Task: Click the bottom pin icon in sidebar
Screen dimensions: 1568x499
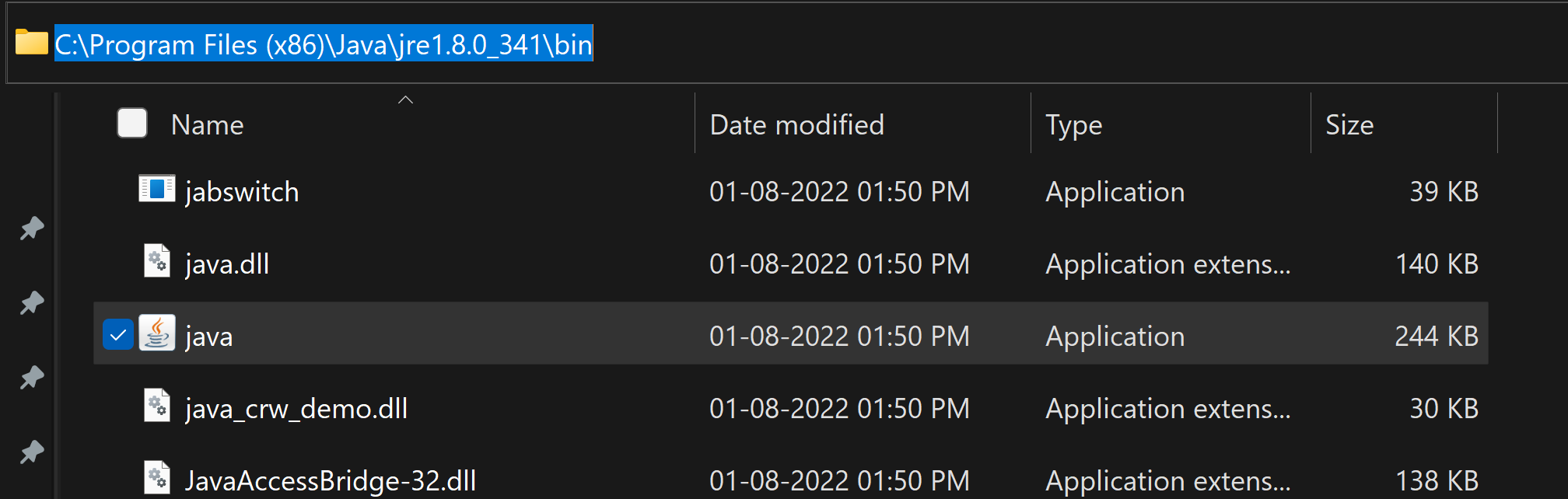Action: 32,452
